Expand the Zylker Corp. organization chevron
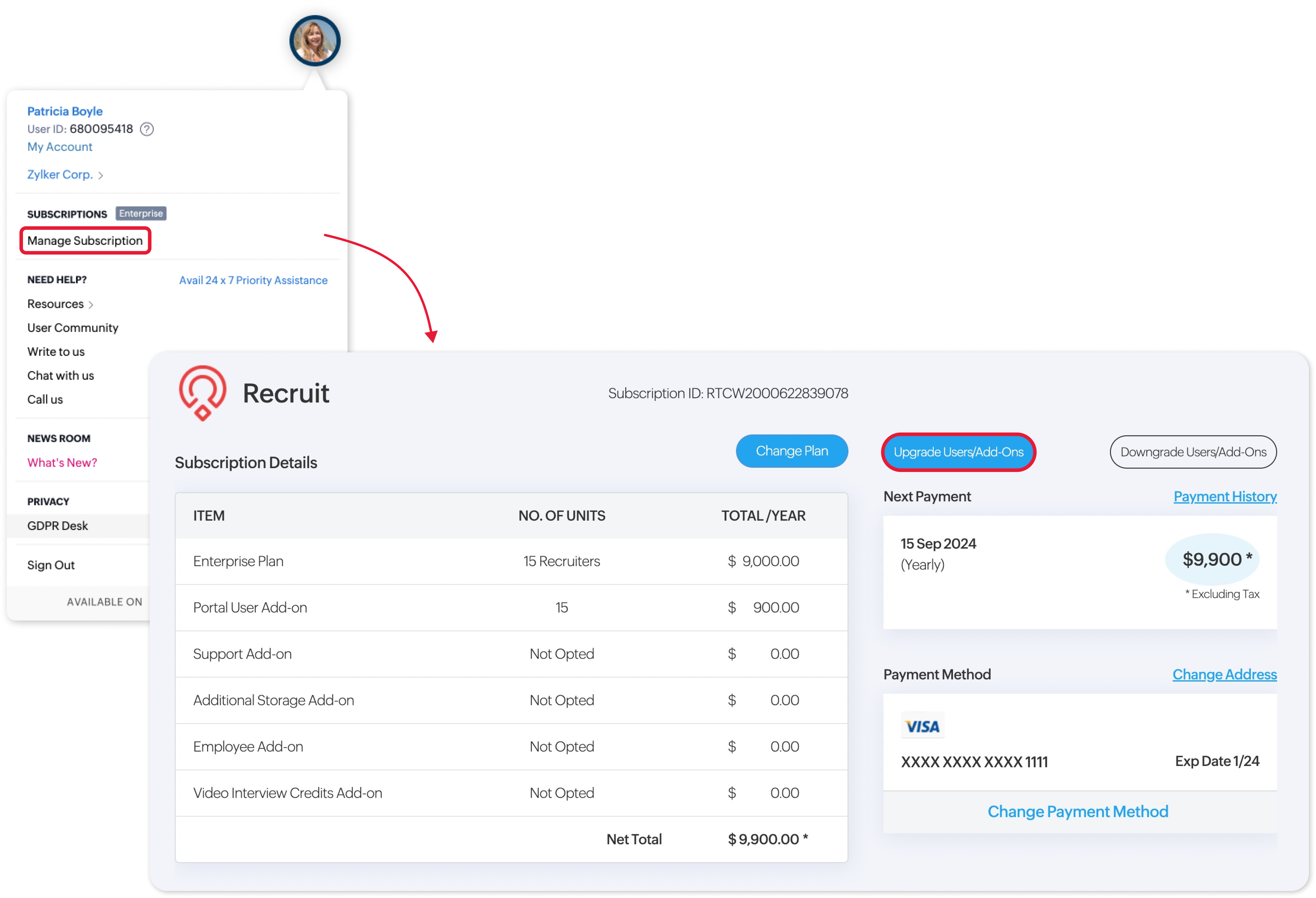 tap(101, 176)
